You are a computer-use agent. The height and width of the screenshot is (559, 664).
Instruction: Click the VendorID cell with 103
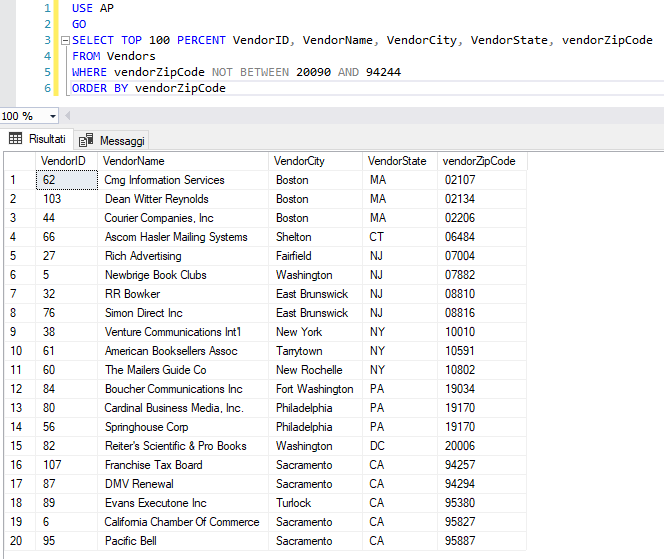67,199
